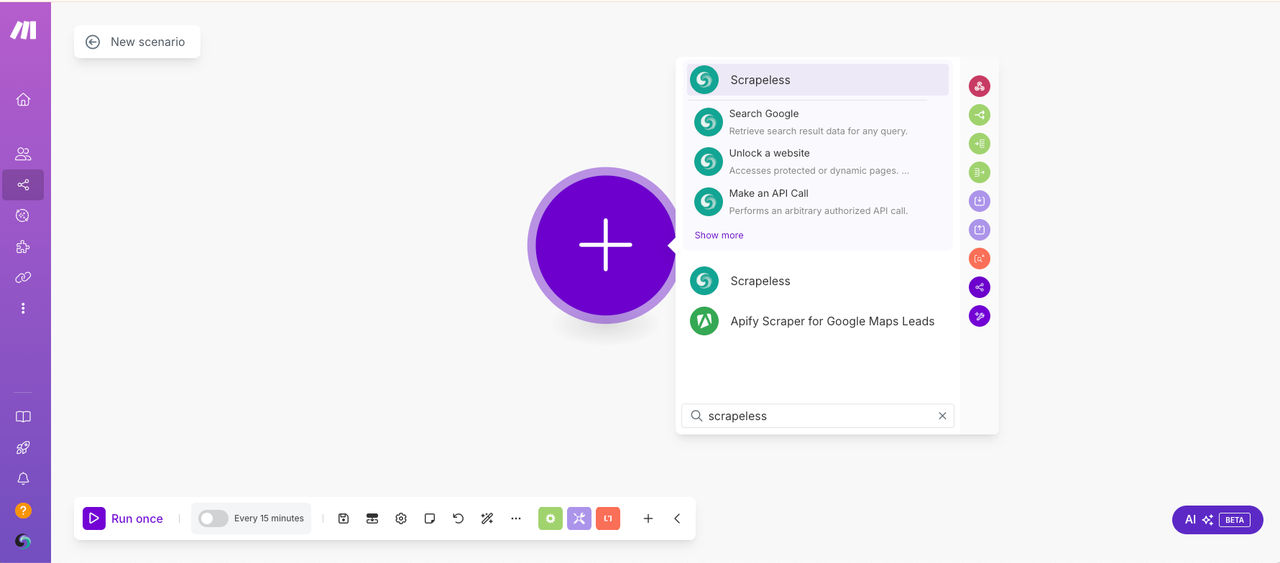Click the red Webhooks icon in module panel
Viewport: 1280px width, 563px height.
pos(979,86)
